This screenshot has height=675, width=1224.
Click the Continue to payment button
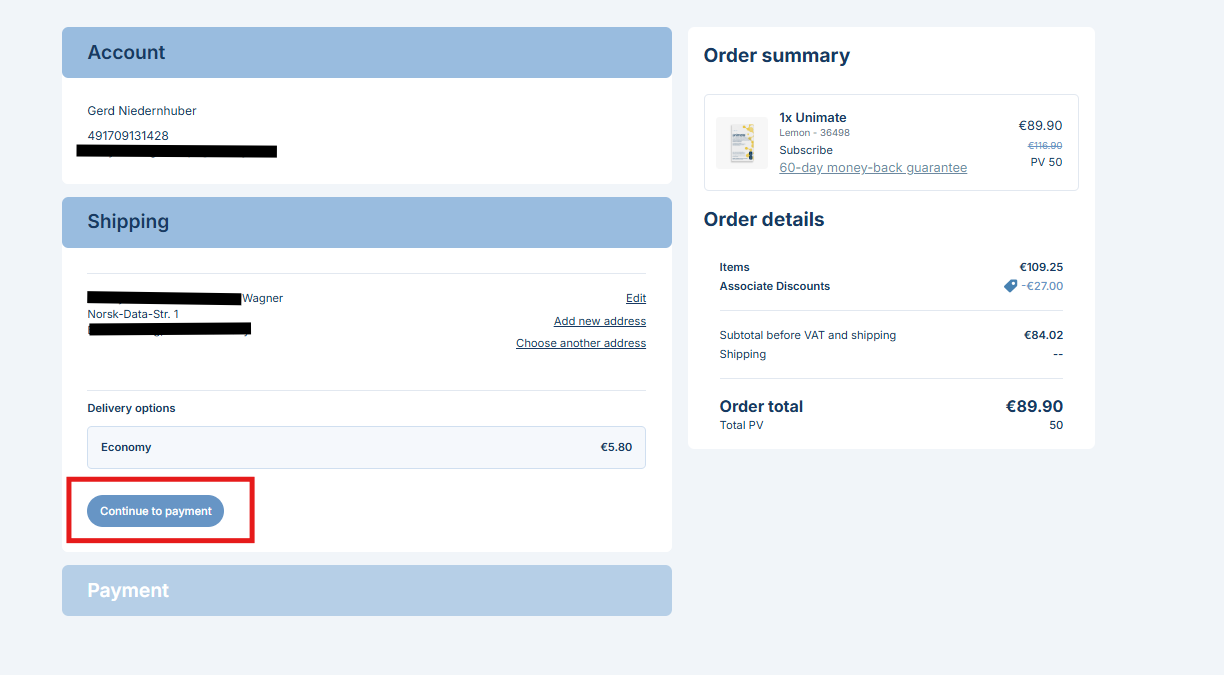[156, 511]
